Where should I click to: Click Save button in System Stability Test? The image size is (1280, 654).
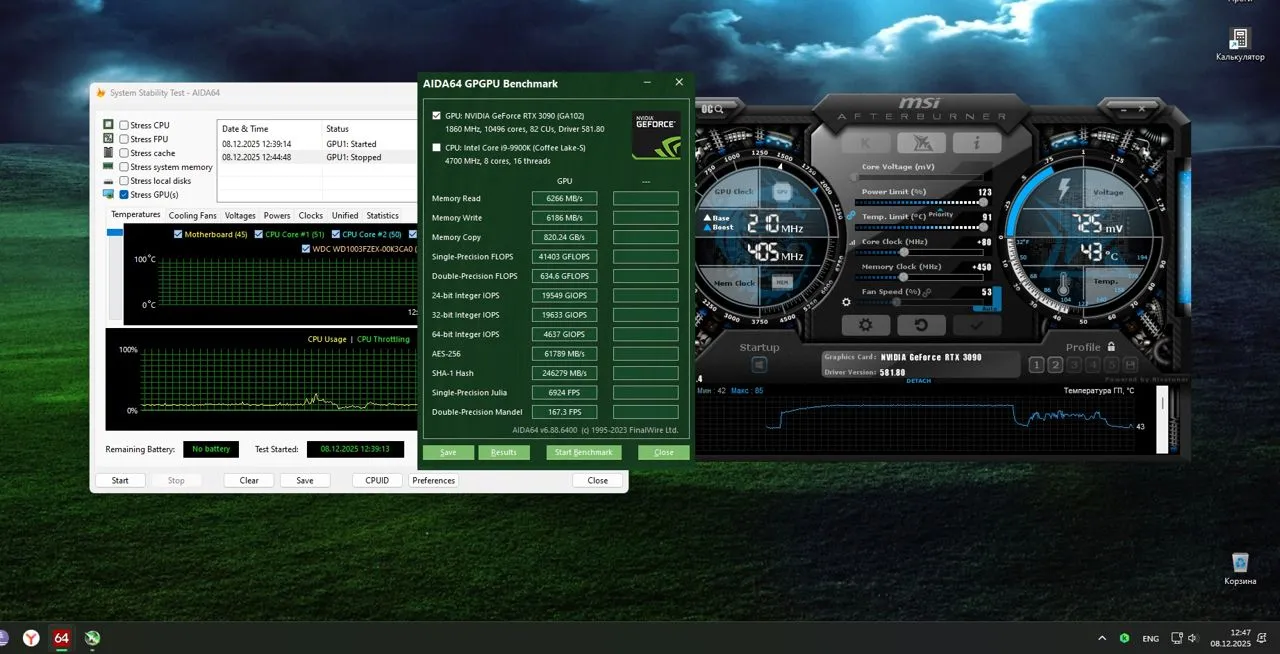[305, 480]
